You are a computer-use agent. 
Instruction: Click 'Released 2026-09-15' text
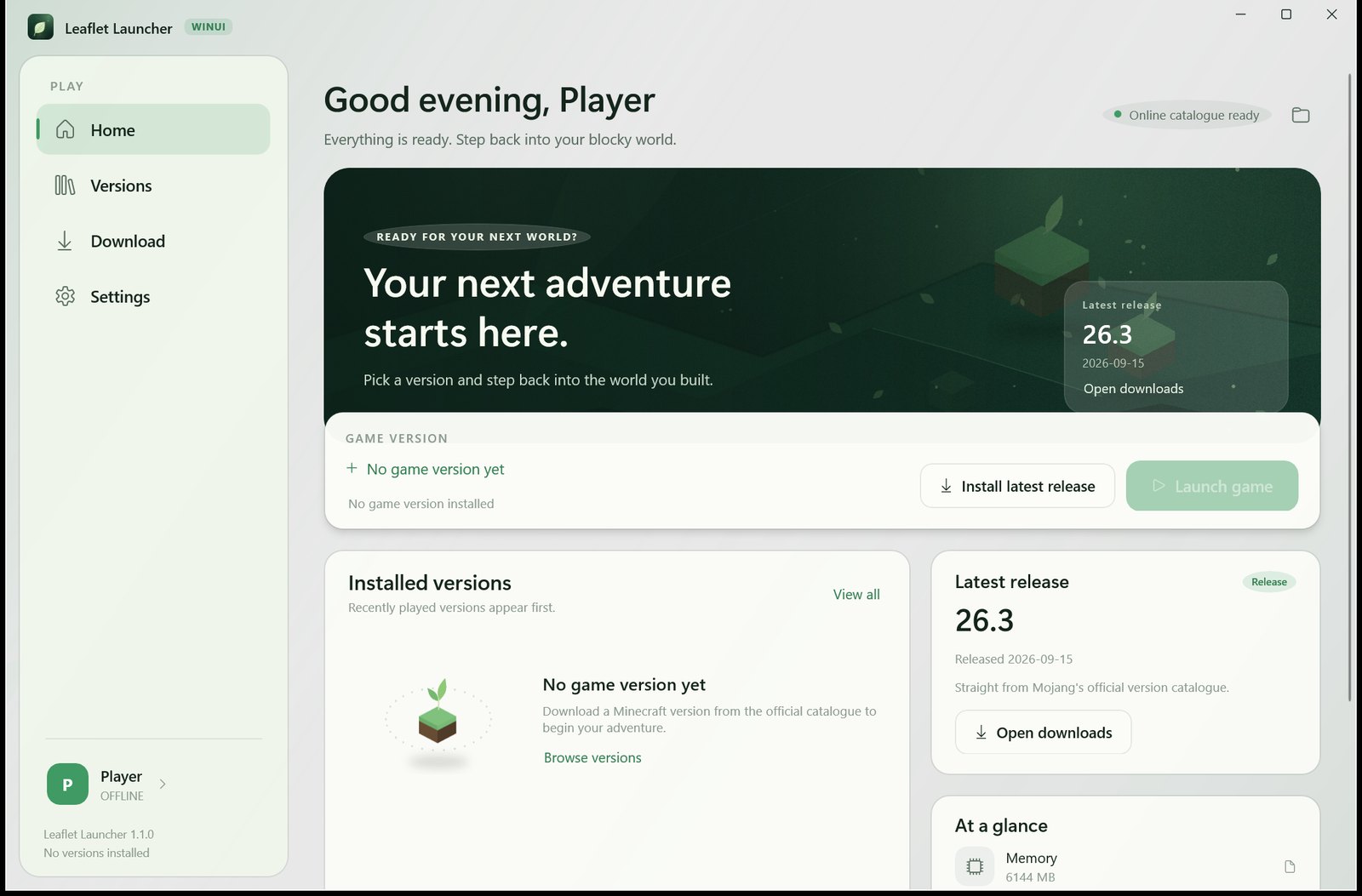(x=1013, y=659)
